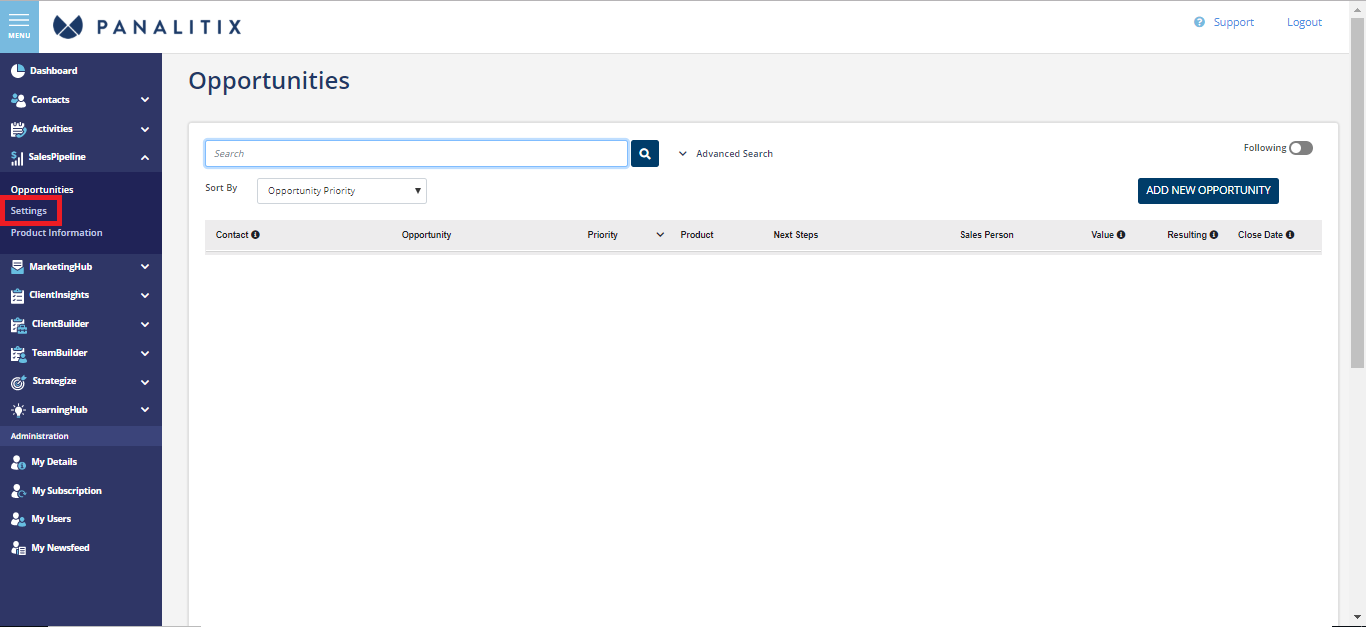Click the ClientBuilder icon
Image resolution: width=1366 pixels, height=627 pixels.
click(x=18, y=325)
